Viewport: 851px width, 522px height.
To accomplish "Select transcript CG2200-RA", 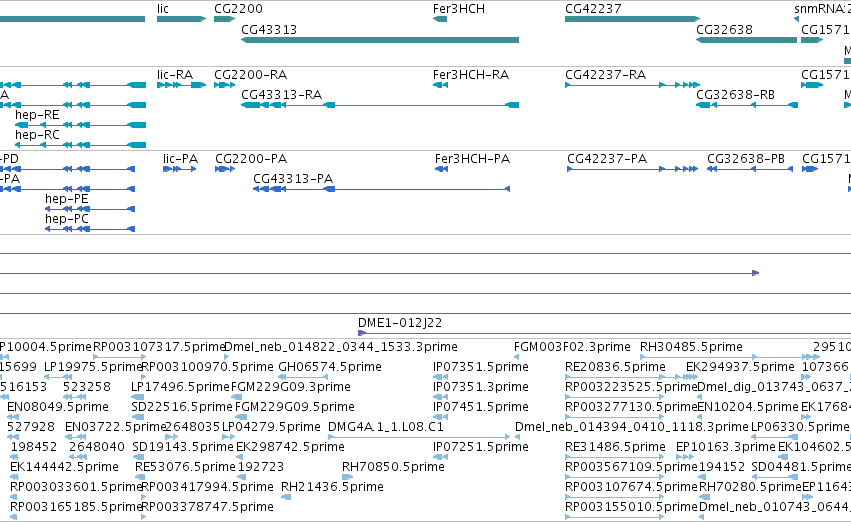I will [225, 85].
